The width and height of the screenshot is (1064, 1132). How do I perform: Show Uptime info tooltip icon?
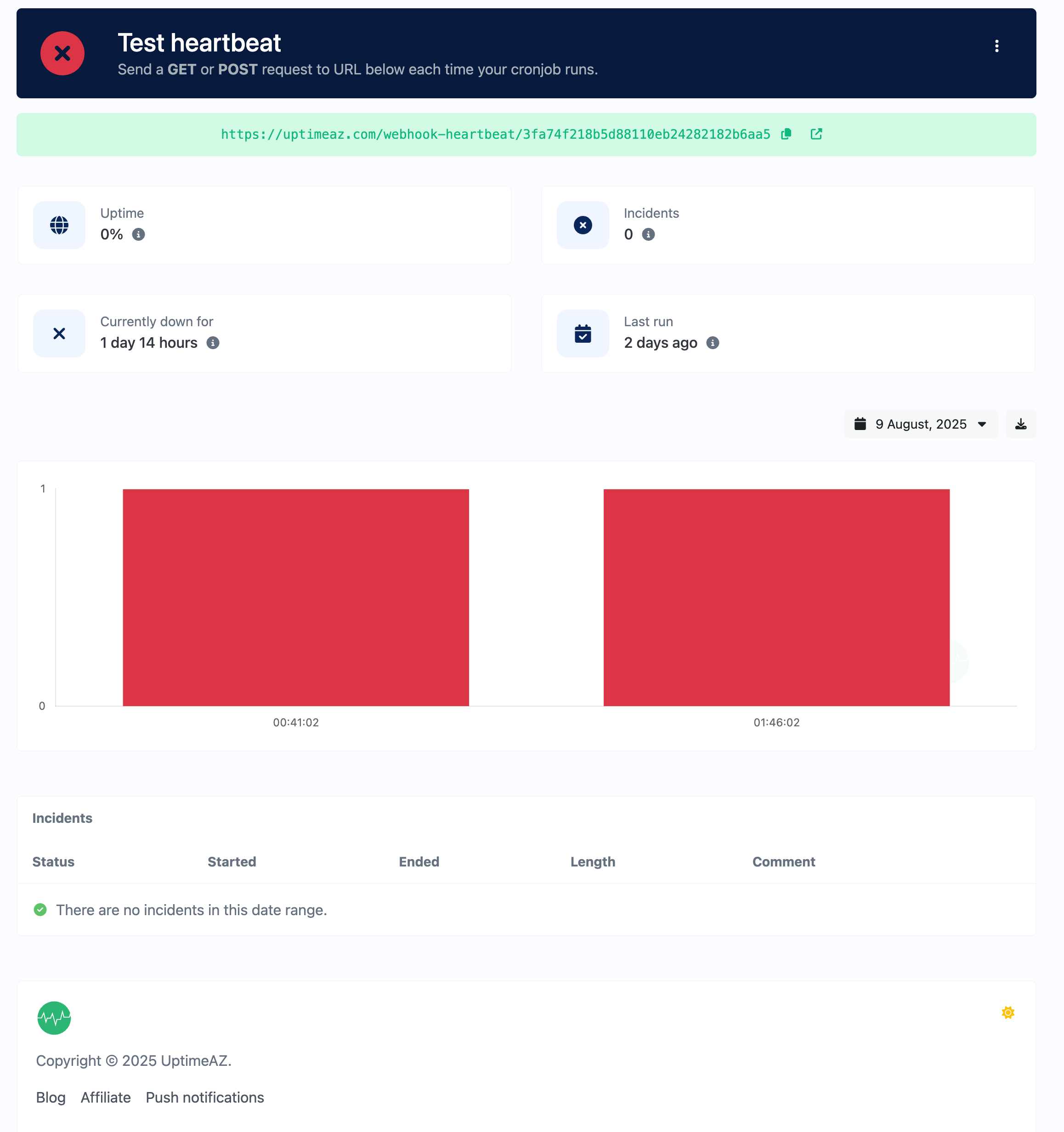138,235
